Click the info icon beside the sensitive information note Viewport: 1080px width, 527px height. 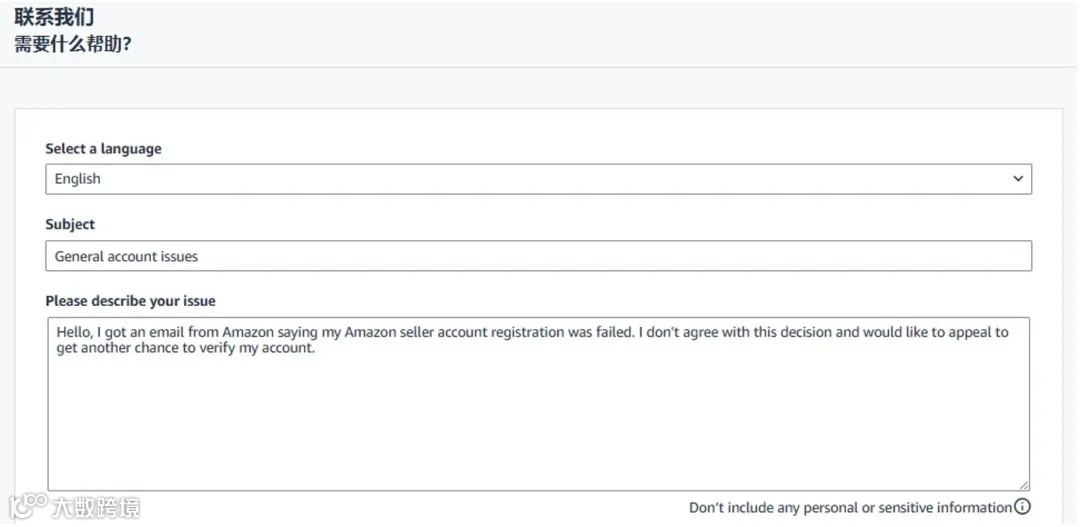(x=1022, y=507)
